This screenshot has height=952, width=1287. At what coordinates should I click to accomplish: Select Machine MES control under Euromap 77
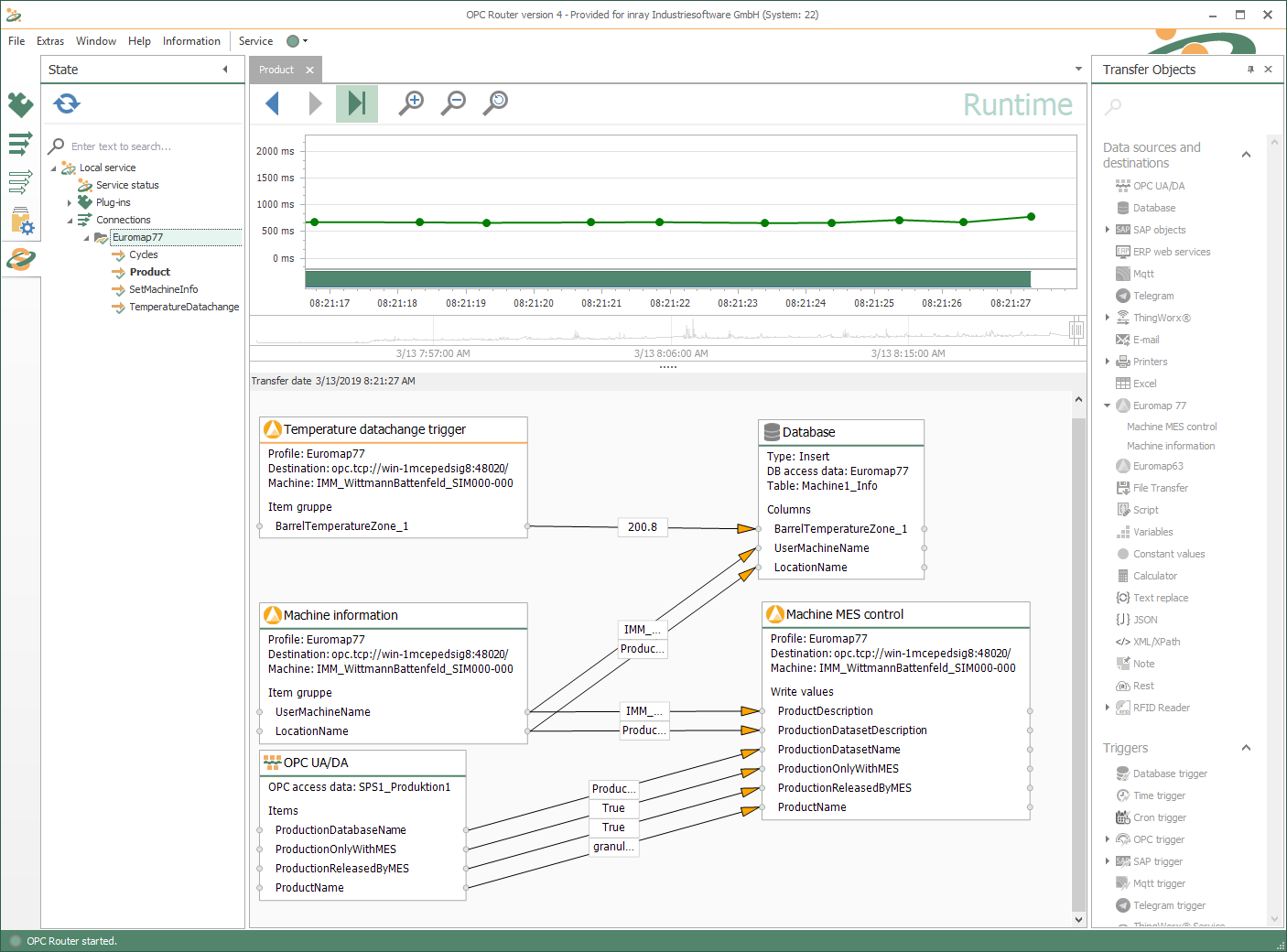1172,426
